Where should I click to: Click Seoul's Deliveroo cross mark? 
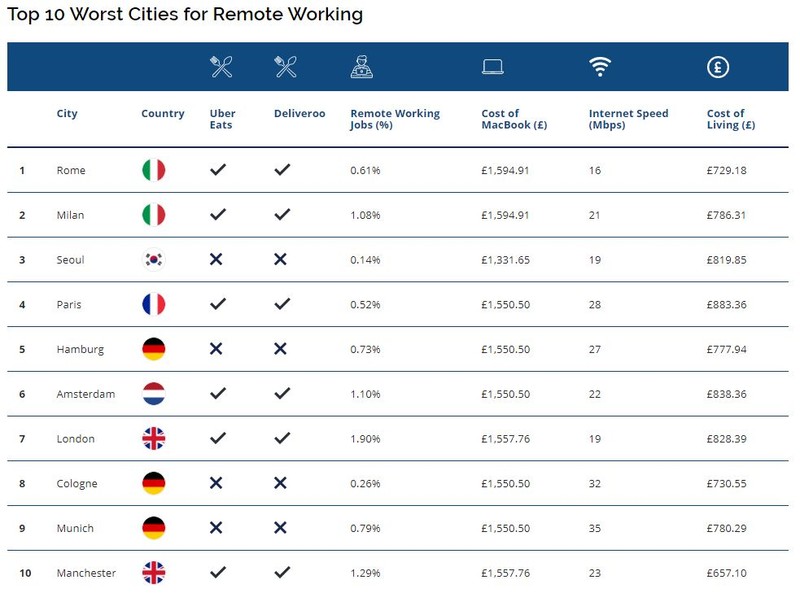280,259
